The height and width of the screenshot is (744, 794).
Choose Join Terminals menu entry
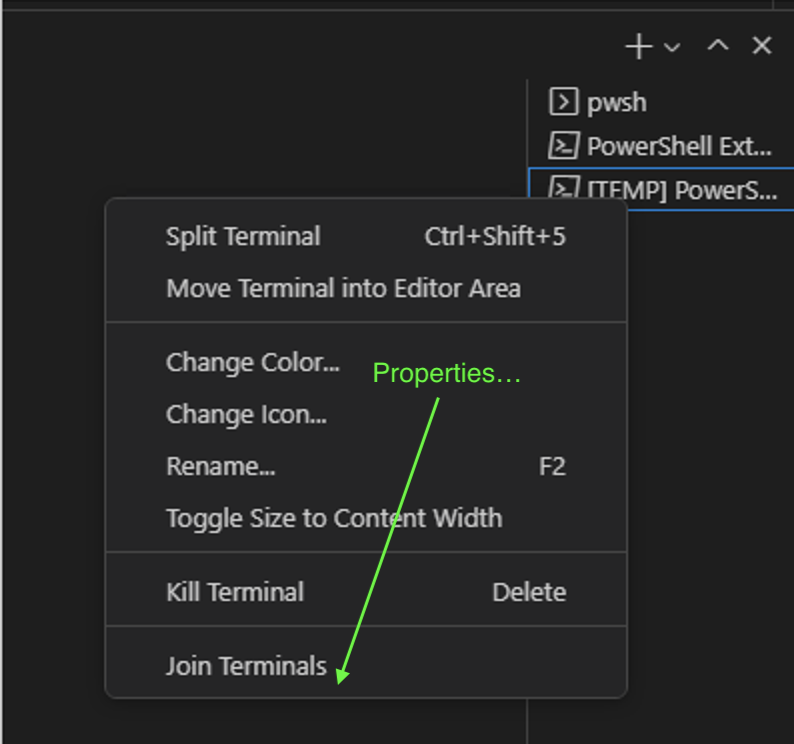click(x=366, y=665)
